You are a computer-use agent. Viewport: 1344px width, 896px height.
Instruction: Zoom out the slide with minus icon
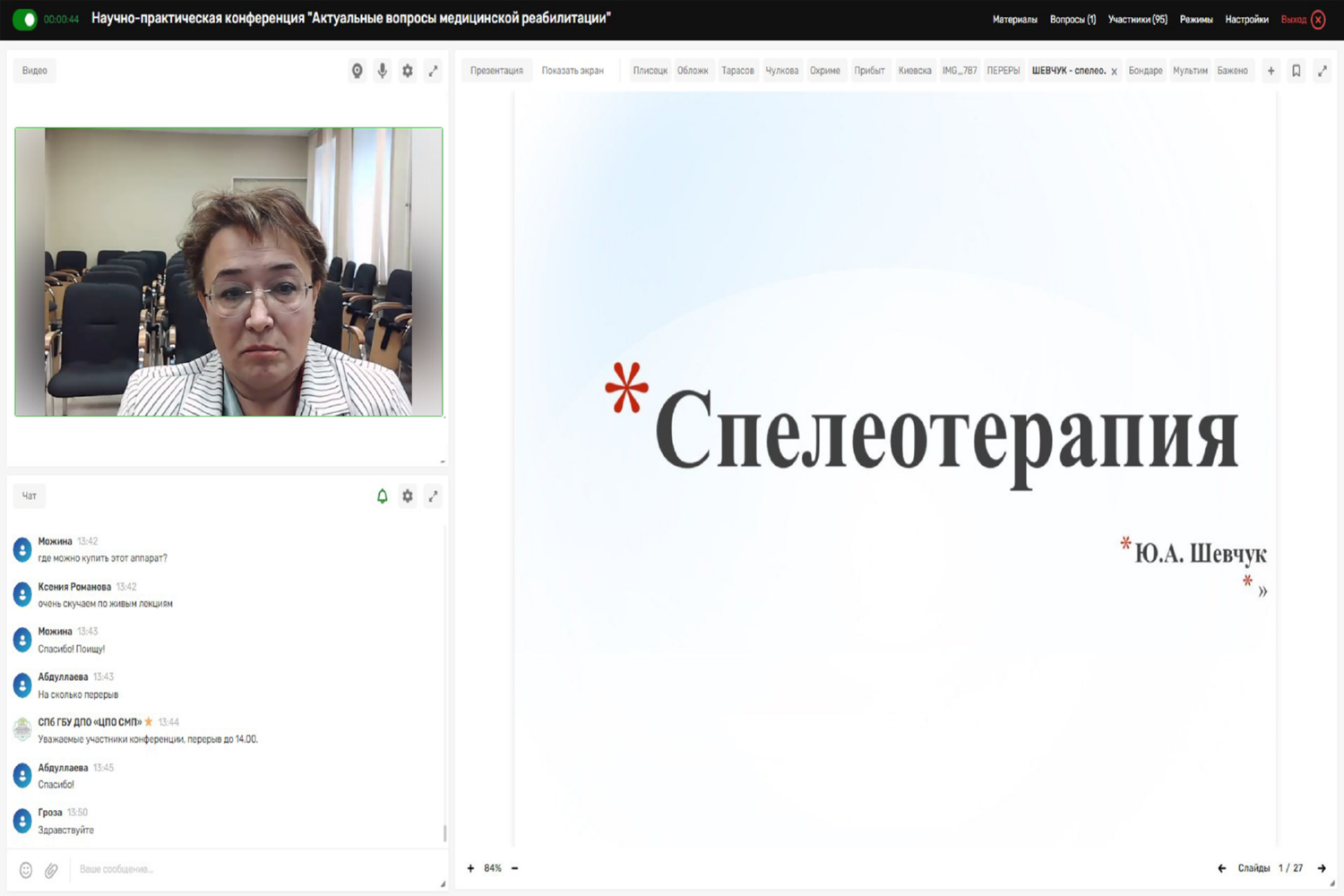coord(515,868)
